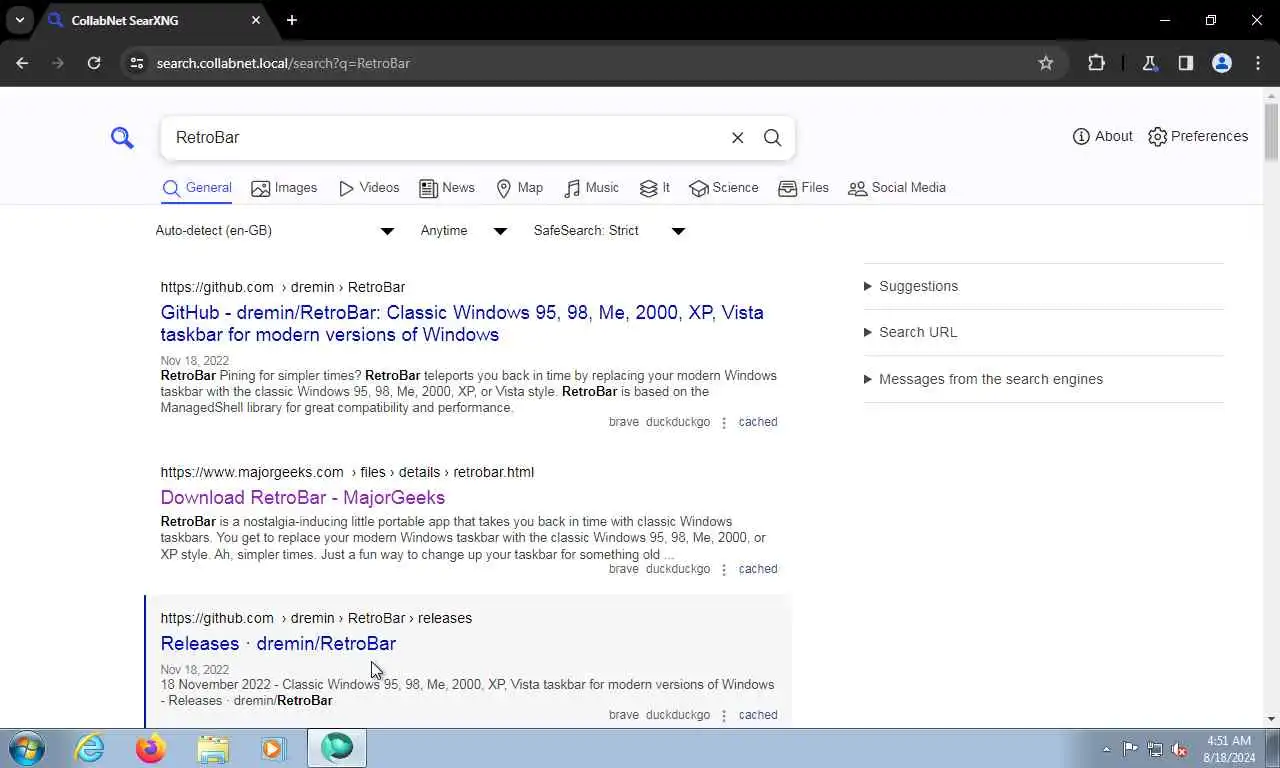Reload the current page

click(94, 63)
